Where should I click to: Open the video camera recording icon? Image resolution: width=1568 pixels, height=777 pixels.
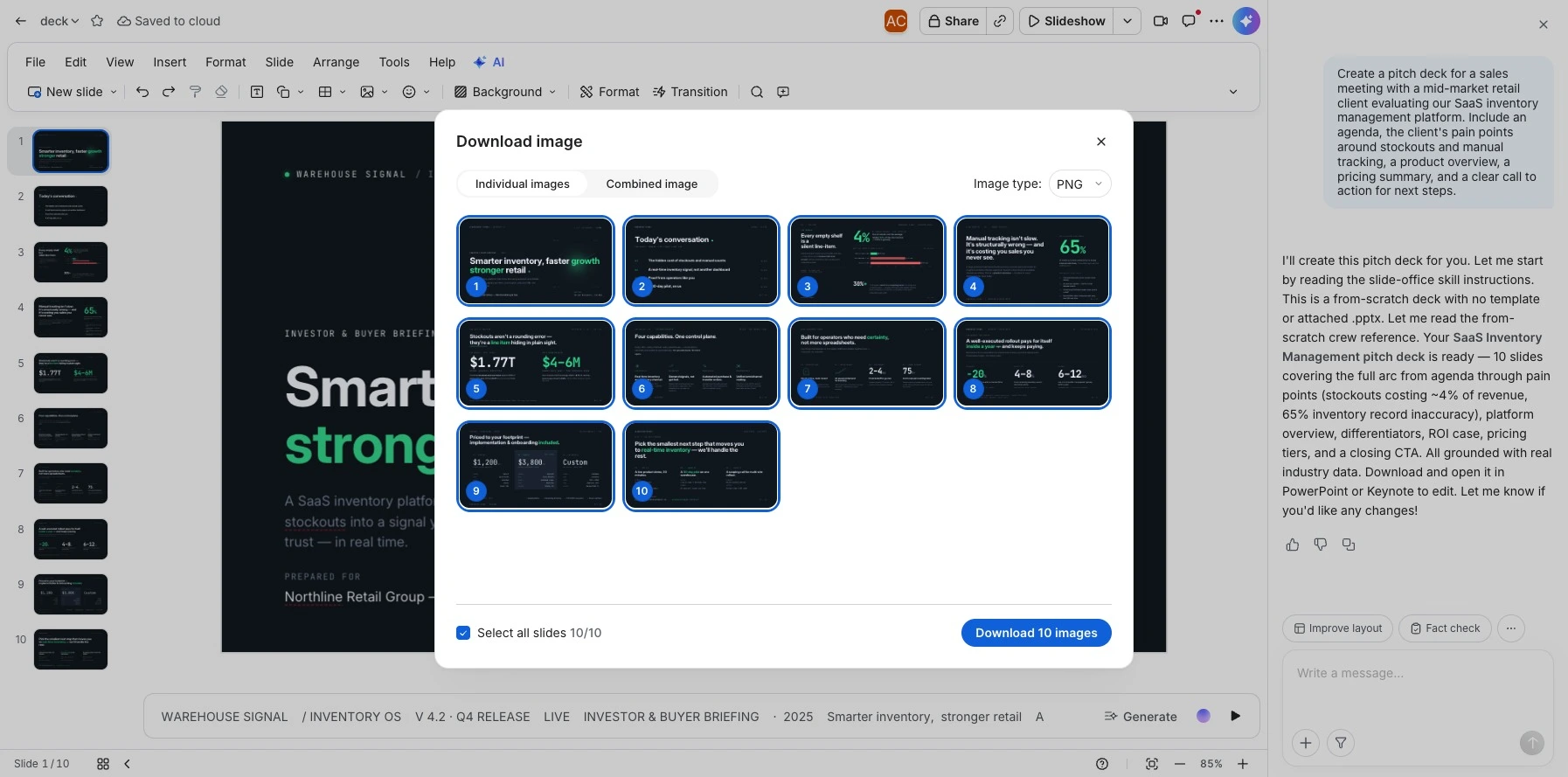pyautogui.click(x=1161, y=21)
